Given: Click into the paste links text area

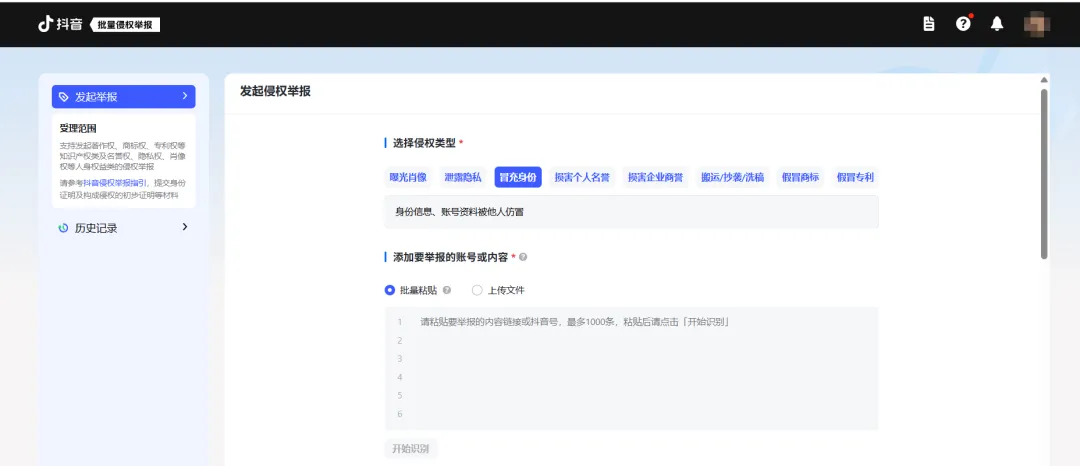Looking at the screenshot, I should tap(631, 368).
